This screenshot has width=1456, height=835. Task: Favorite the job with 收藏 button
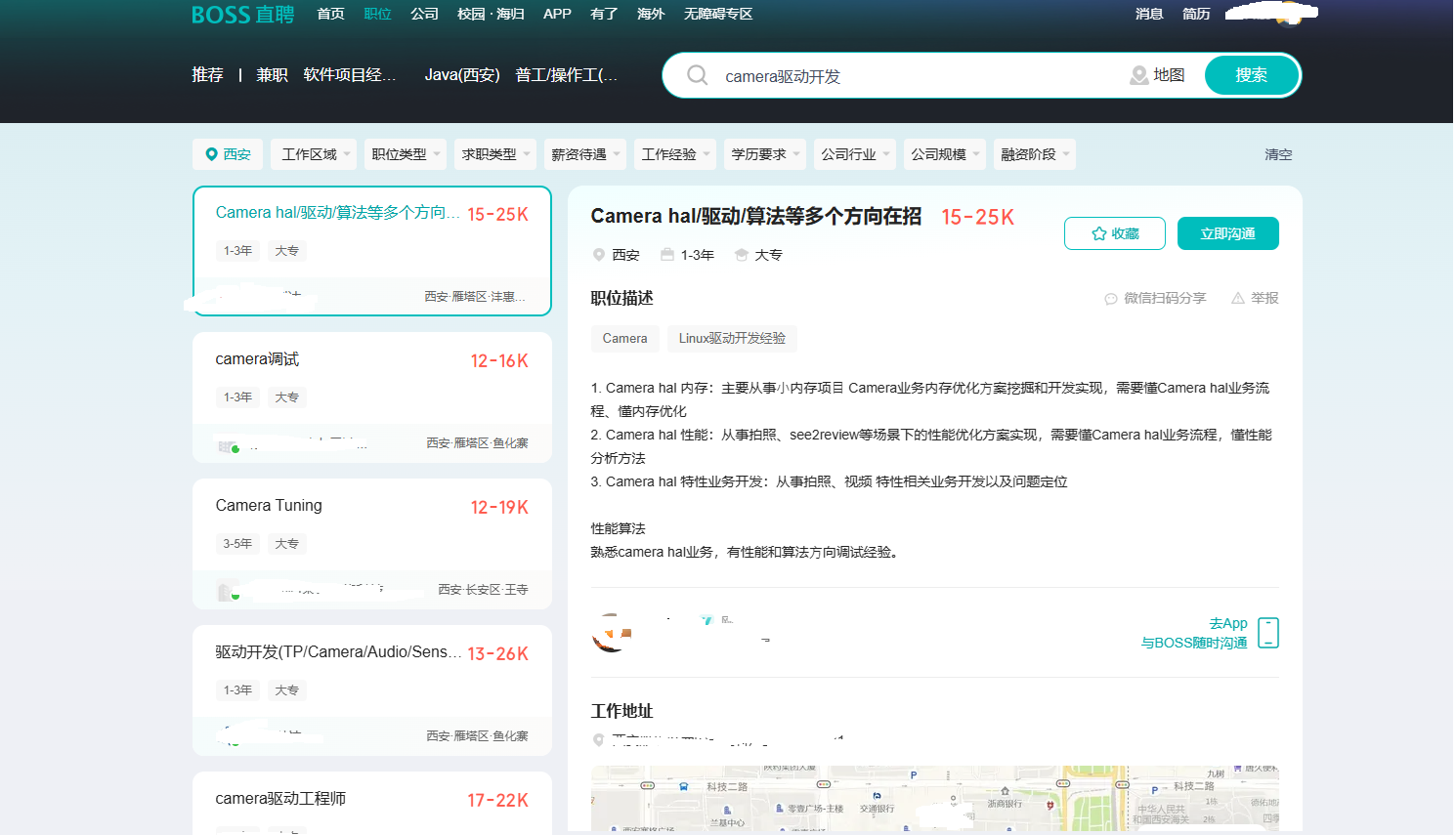pos(1115,233)
